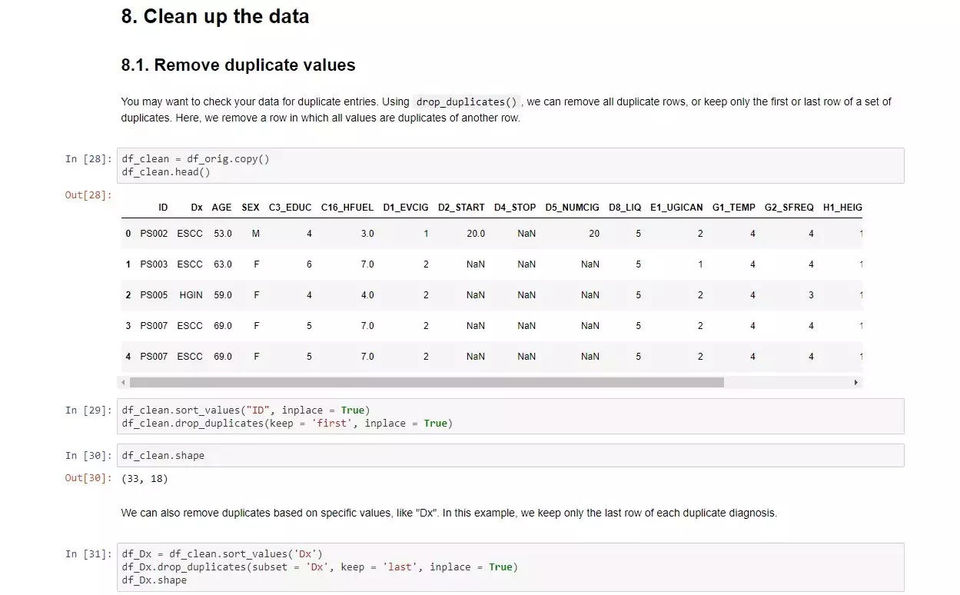Select the ID column header
The image size is (960, 595).
click(163, 208)
